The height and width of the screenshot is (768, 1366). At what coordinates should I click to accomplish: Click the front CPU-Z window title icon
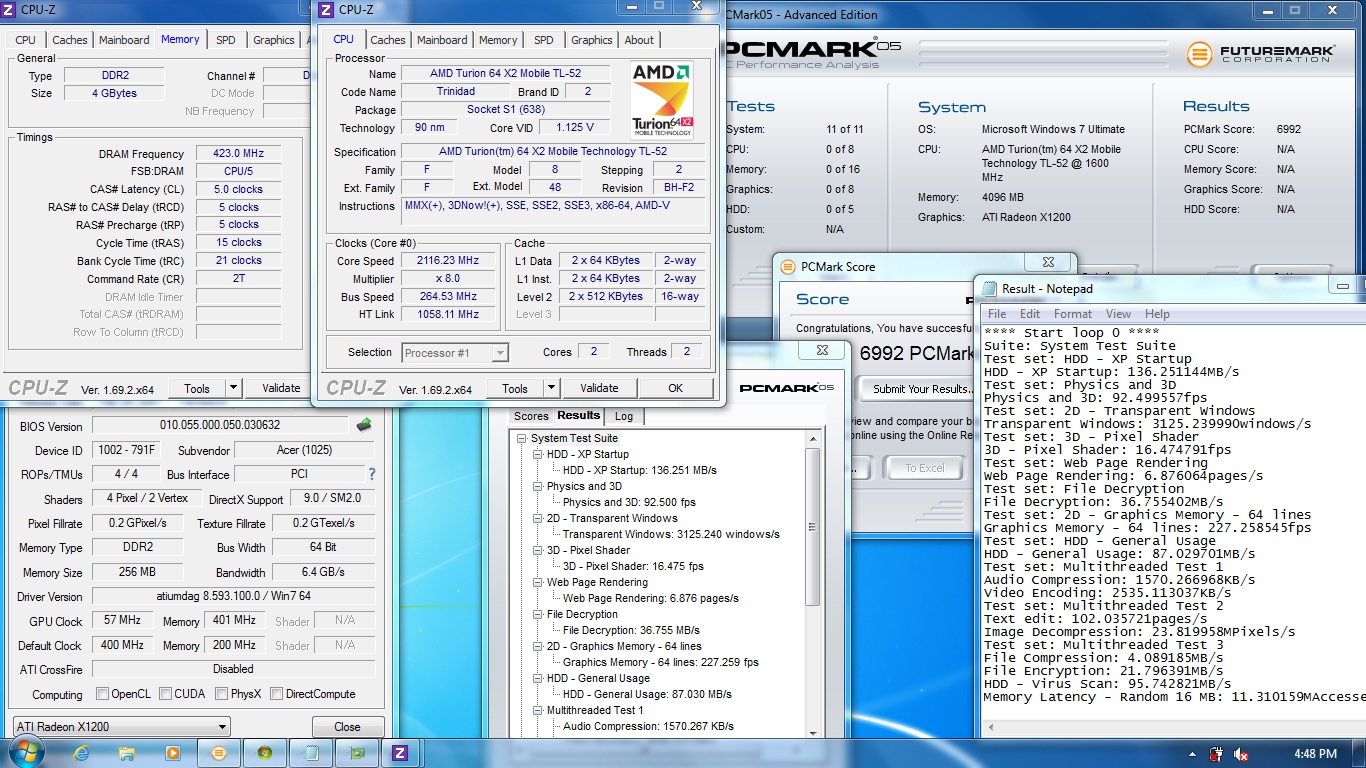click(326, 10)
